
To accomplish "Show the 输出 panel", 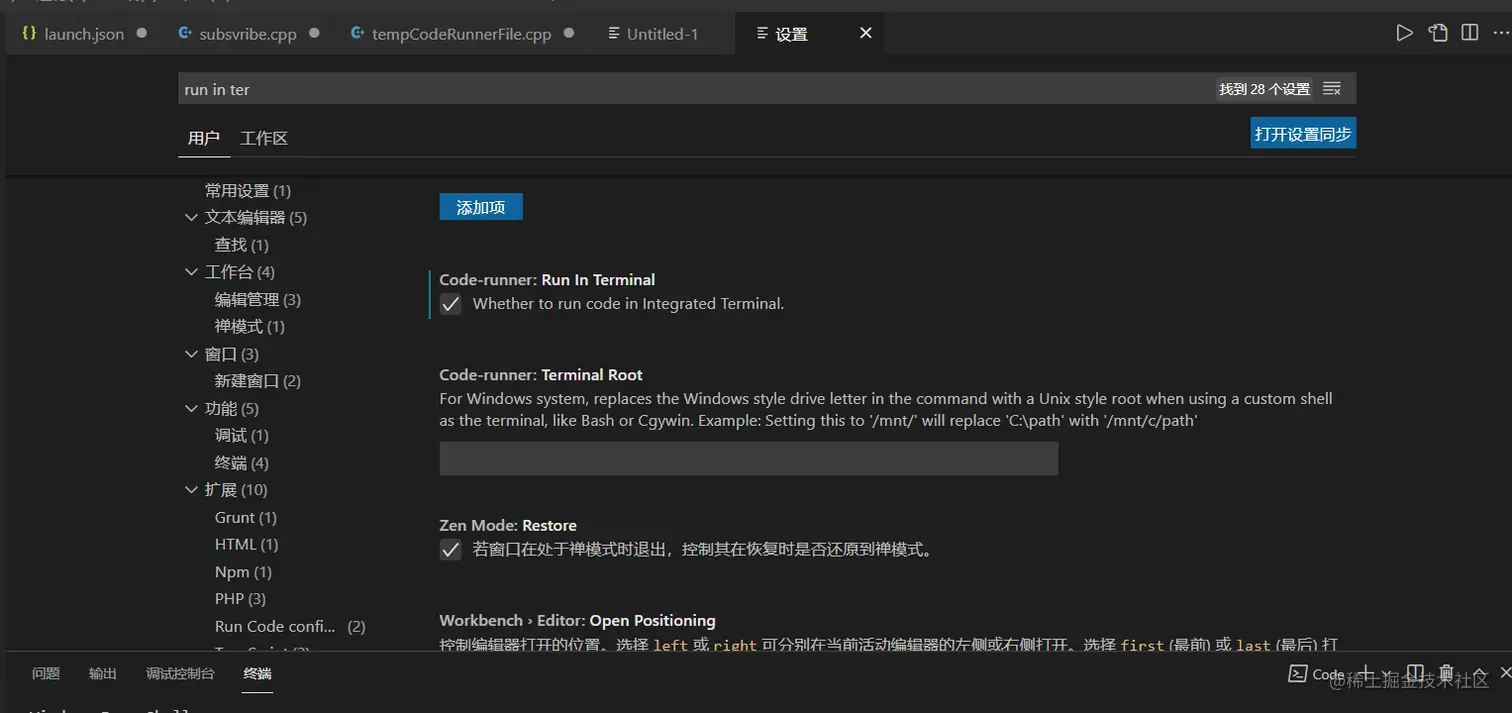I will (x=102, y=673).
